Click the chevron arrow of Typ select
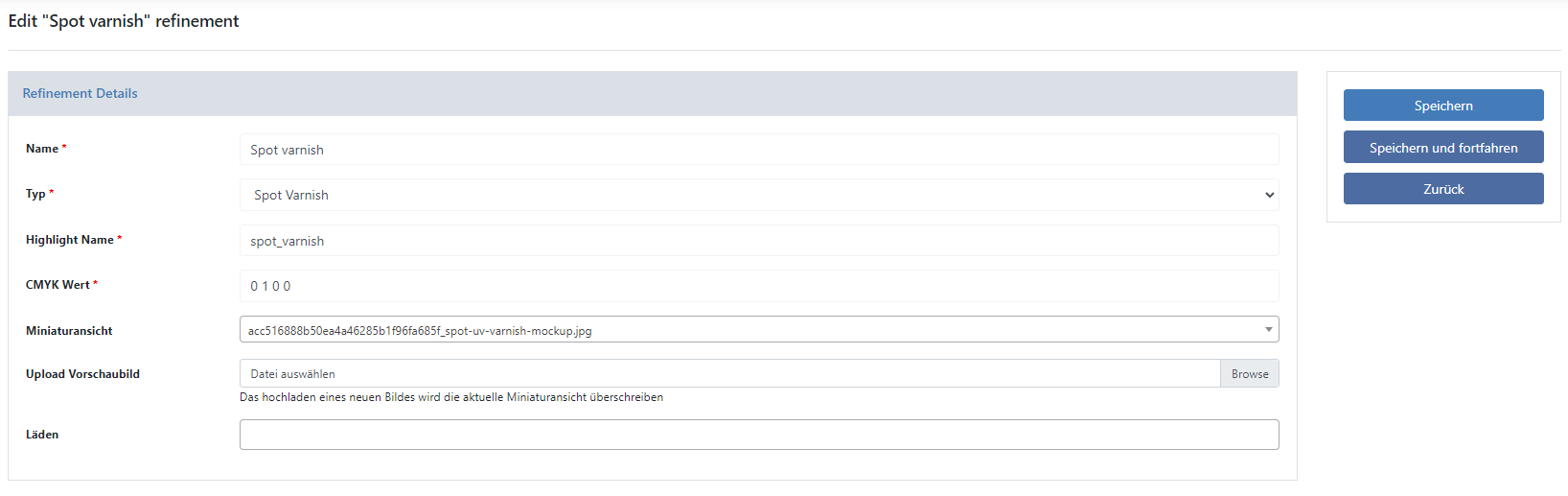The width and height of the screenshot is (1568, 496). 1269,195
